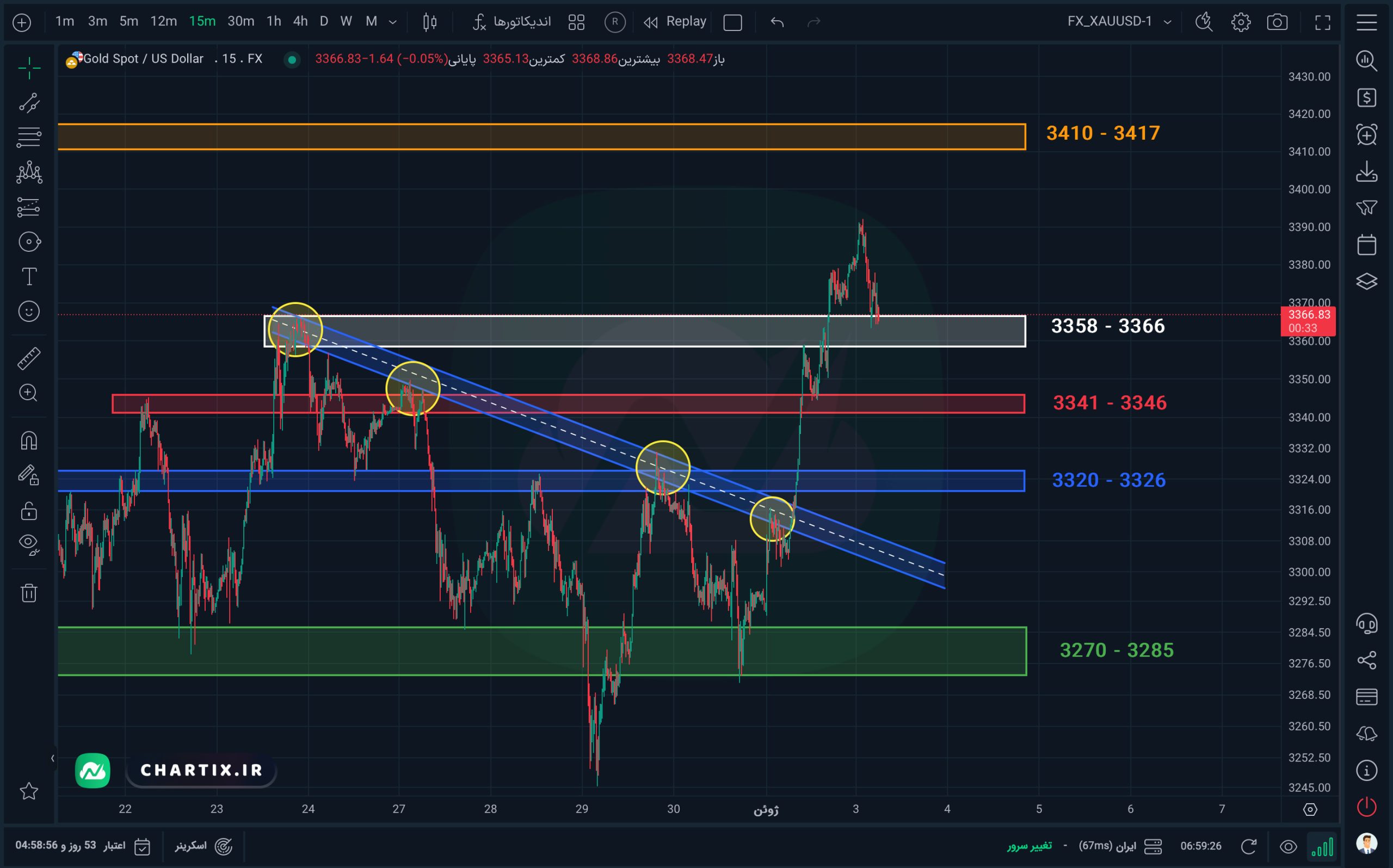
Task: Toggle lock all drawings padlock
Action: pyautogui.click(x=29, y=510)
